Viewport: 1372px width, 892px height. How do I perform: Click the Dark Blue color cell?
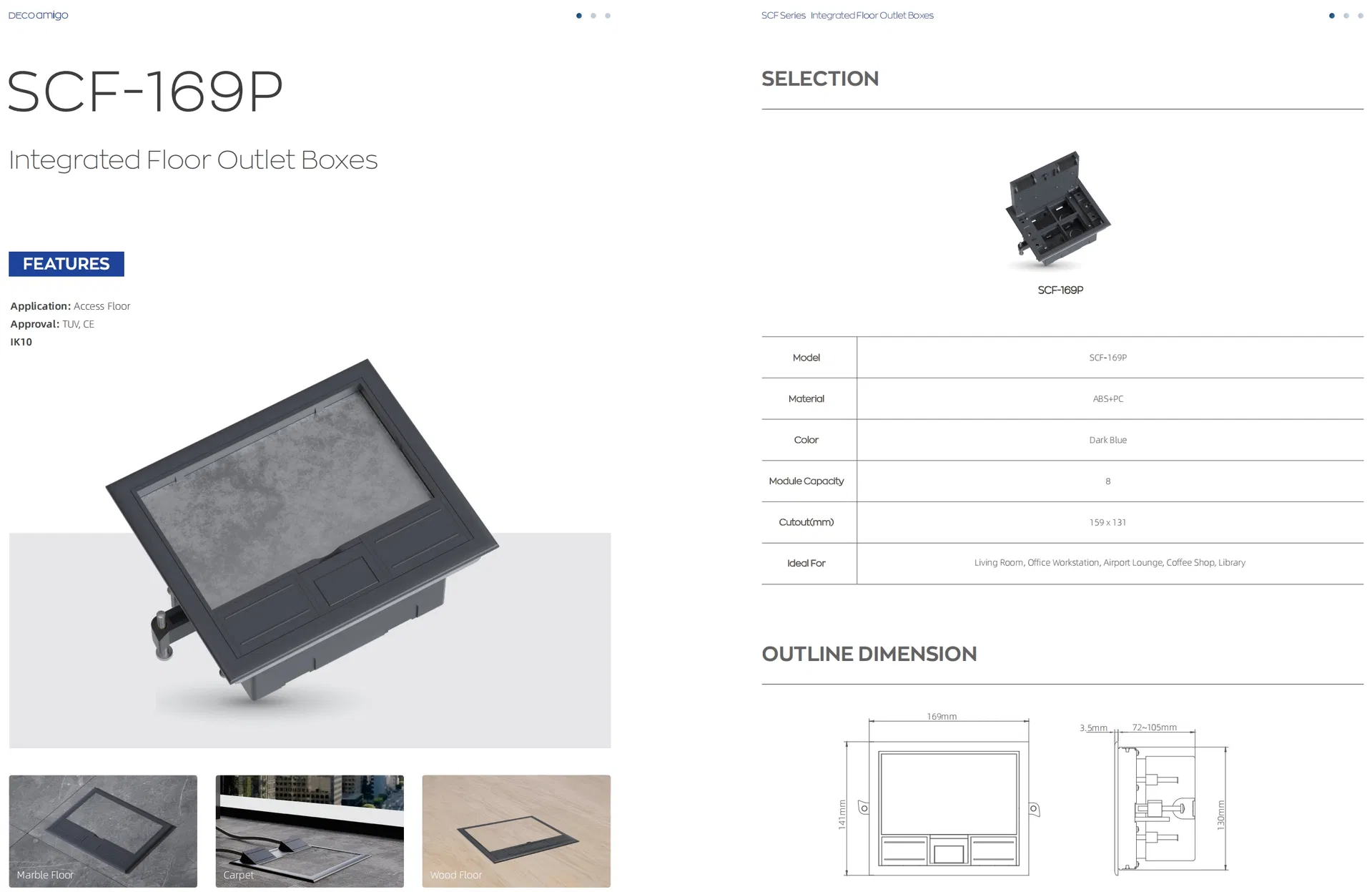click(1110, 440)
